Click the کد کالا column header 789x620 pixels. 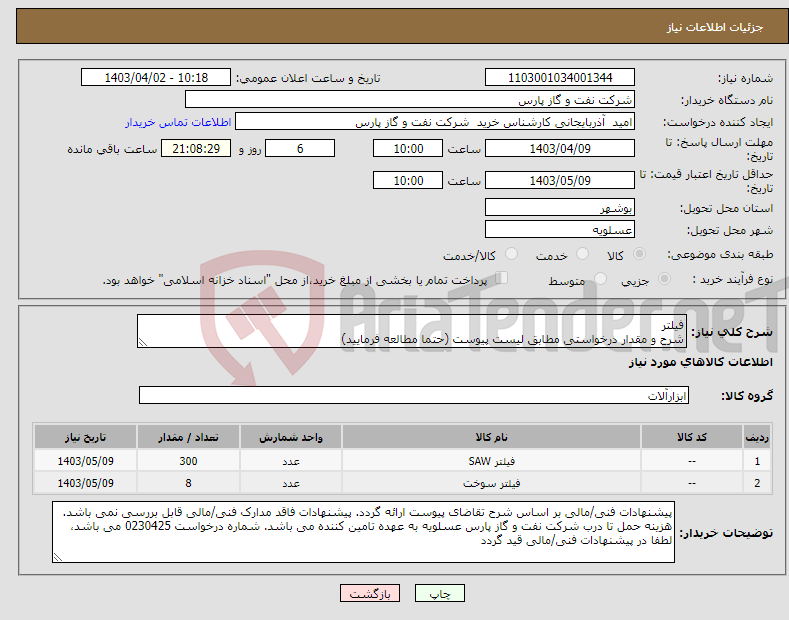pos(692,437)
